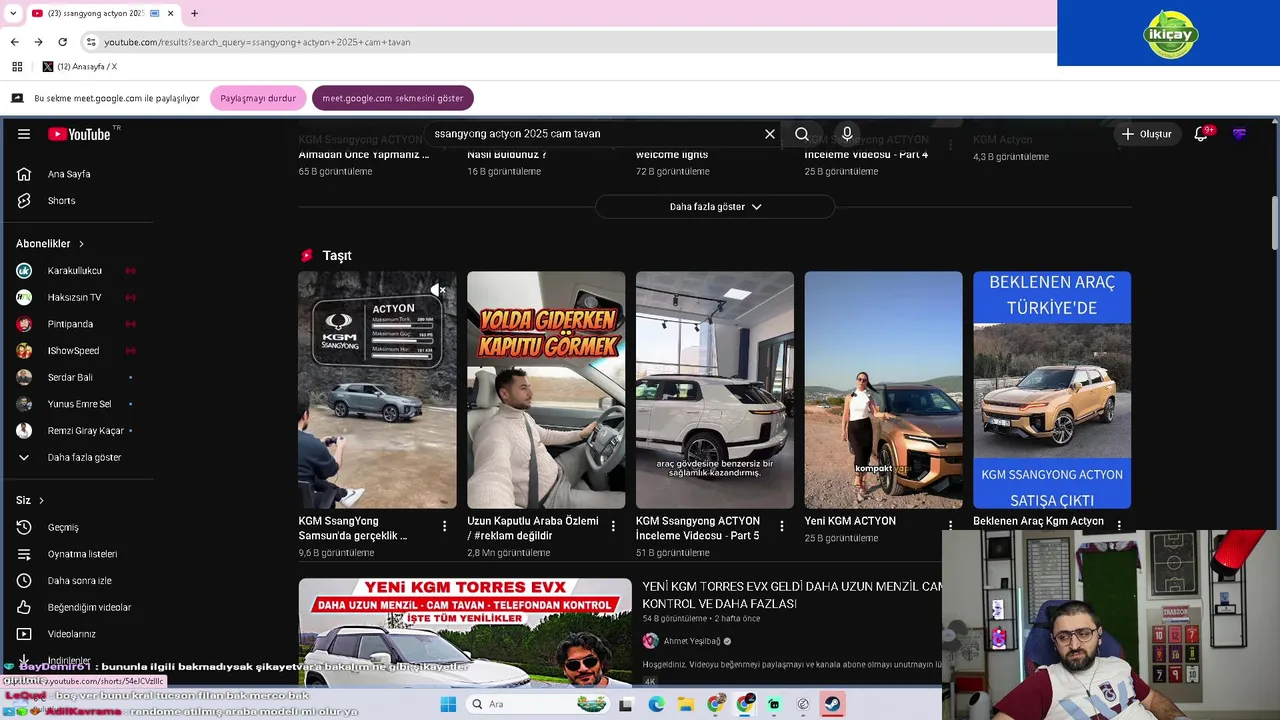Open Microsoft Edge from the taskbar
Viewport: 1280px width, 720px height.
656,704
